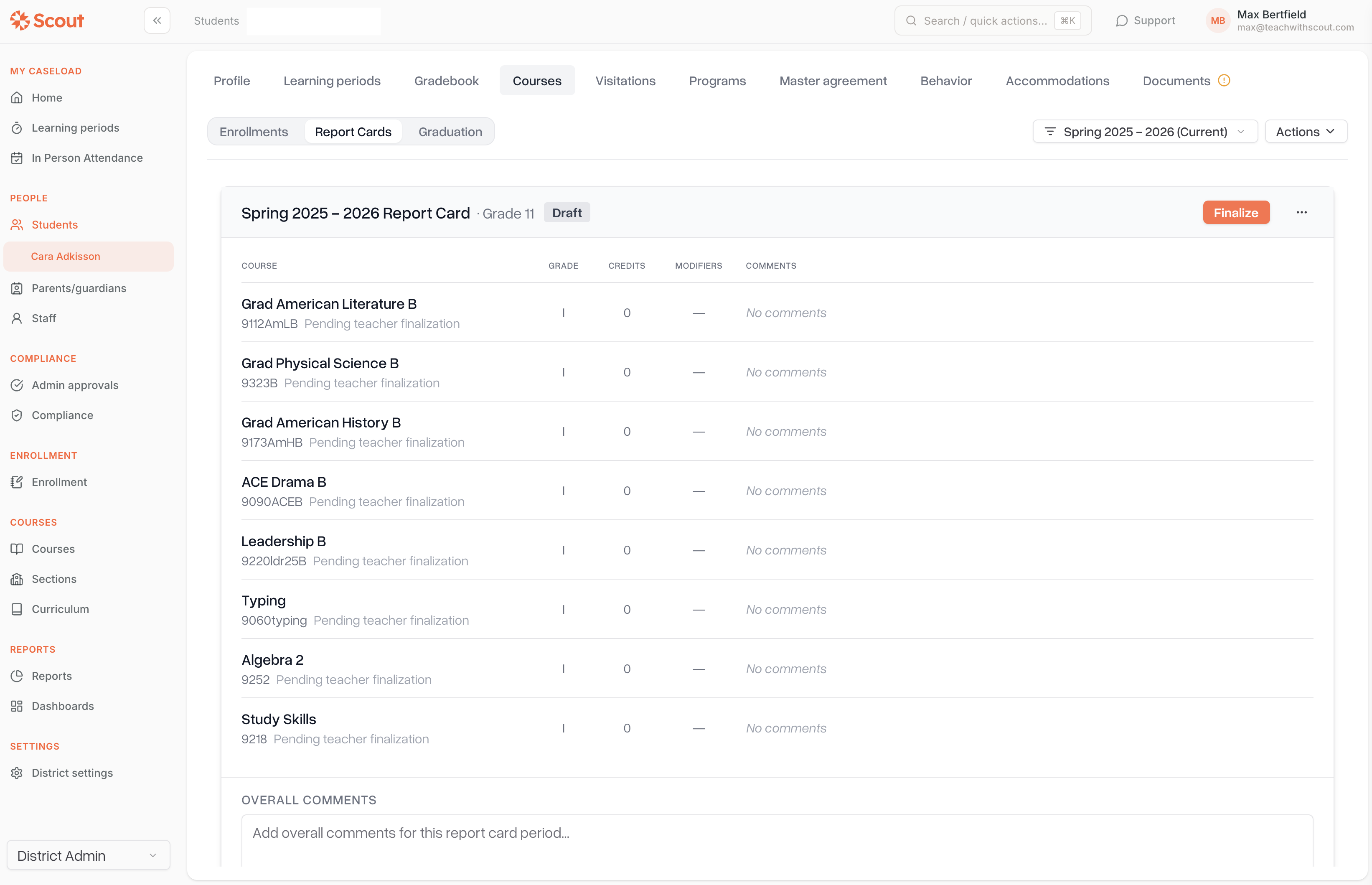Click the Support chat bubble icon
This screenshot has width=1372, height=885.
point(1121,21)
